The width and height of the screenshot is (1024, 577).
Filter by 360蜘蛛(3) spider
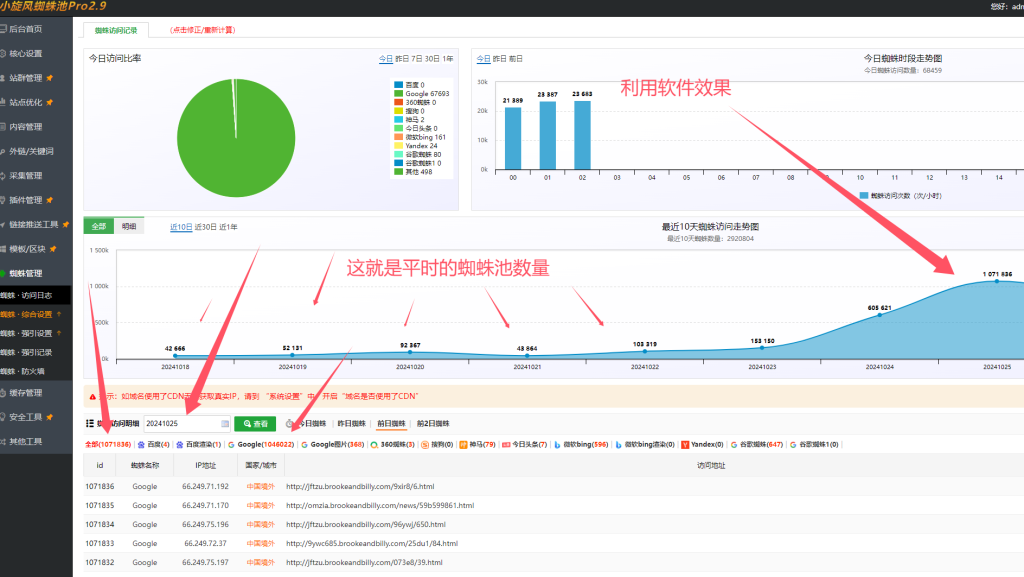pos(392,444)
